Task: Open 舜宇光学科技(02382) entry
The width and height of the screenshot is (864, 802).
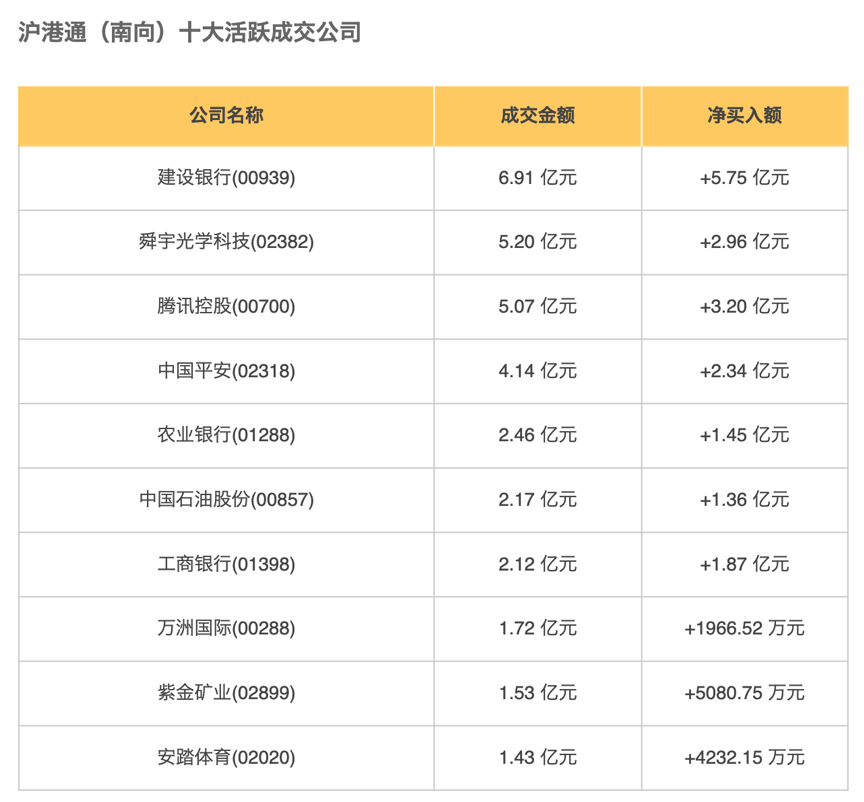Action: [x=226, y=242]
